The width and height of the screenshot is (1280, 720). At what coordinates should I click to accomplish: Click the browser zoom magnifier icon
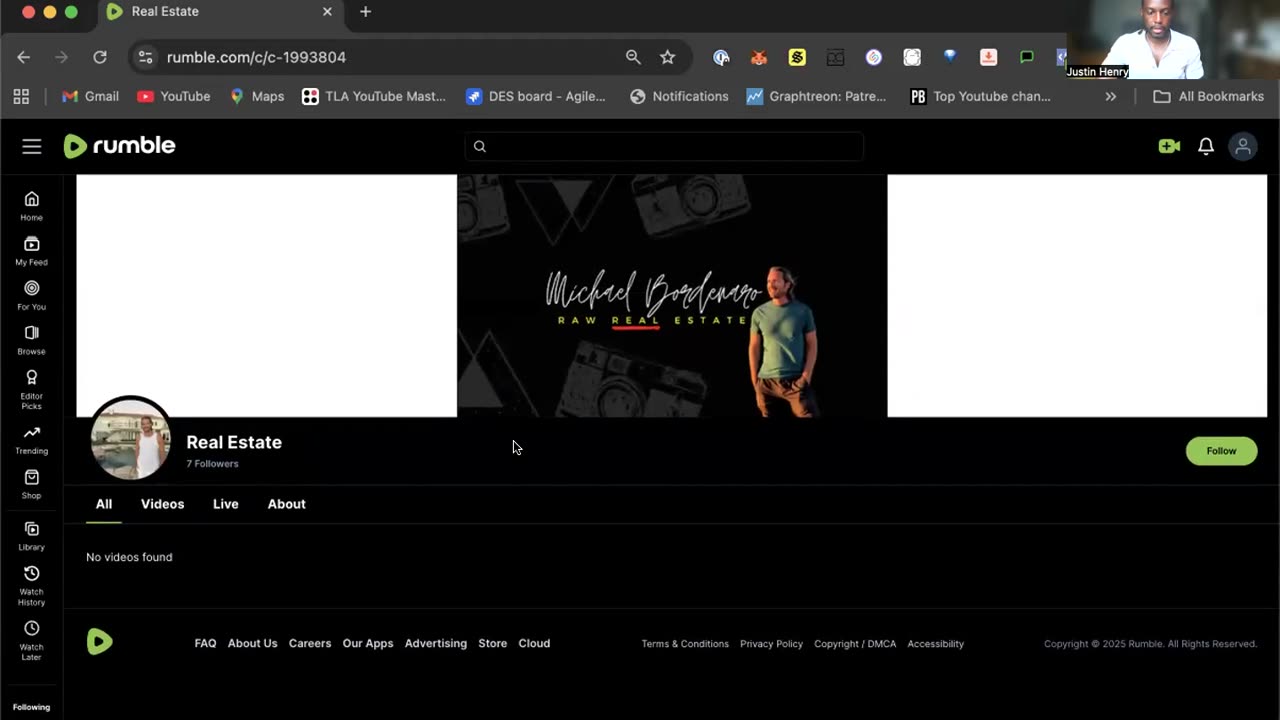(633, 57)
